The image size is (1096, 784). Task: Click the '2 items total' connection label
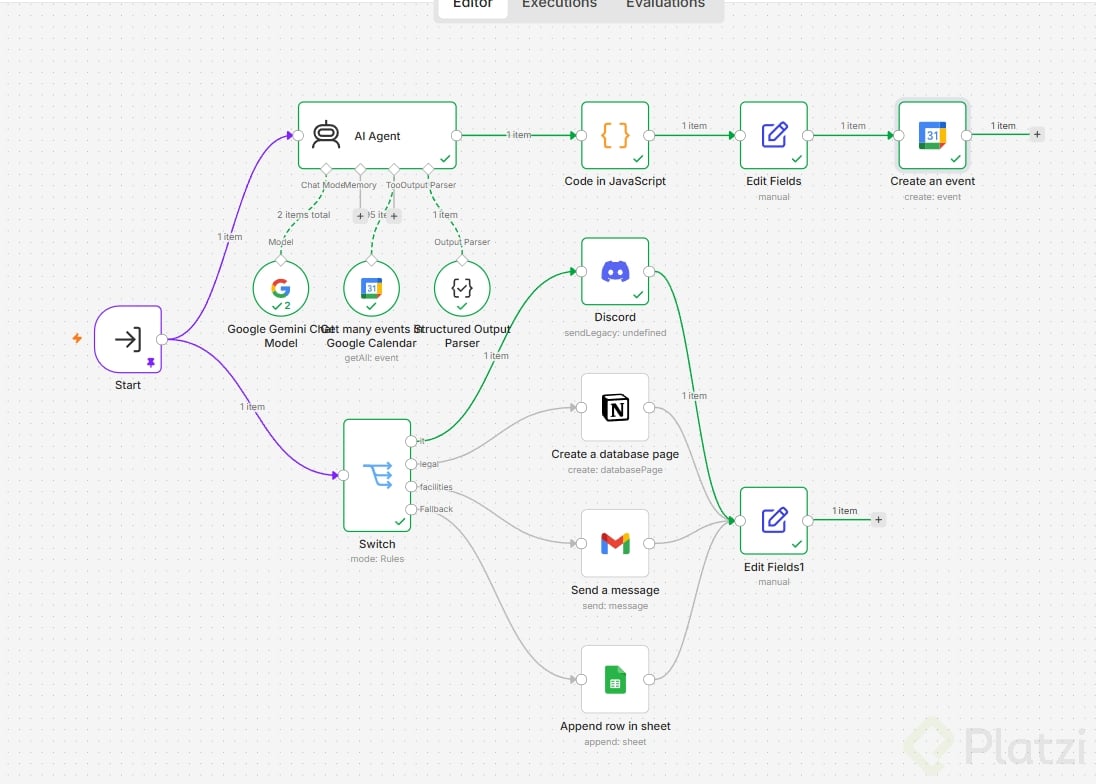pyautogui.click(x=303, y=215)
